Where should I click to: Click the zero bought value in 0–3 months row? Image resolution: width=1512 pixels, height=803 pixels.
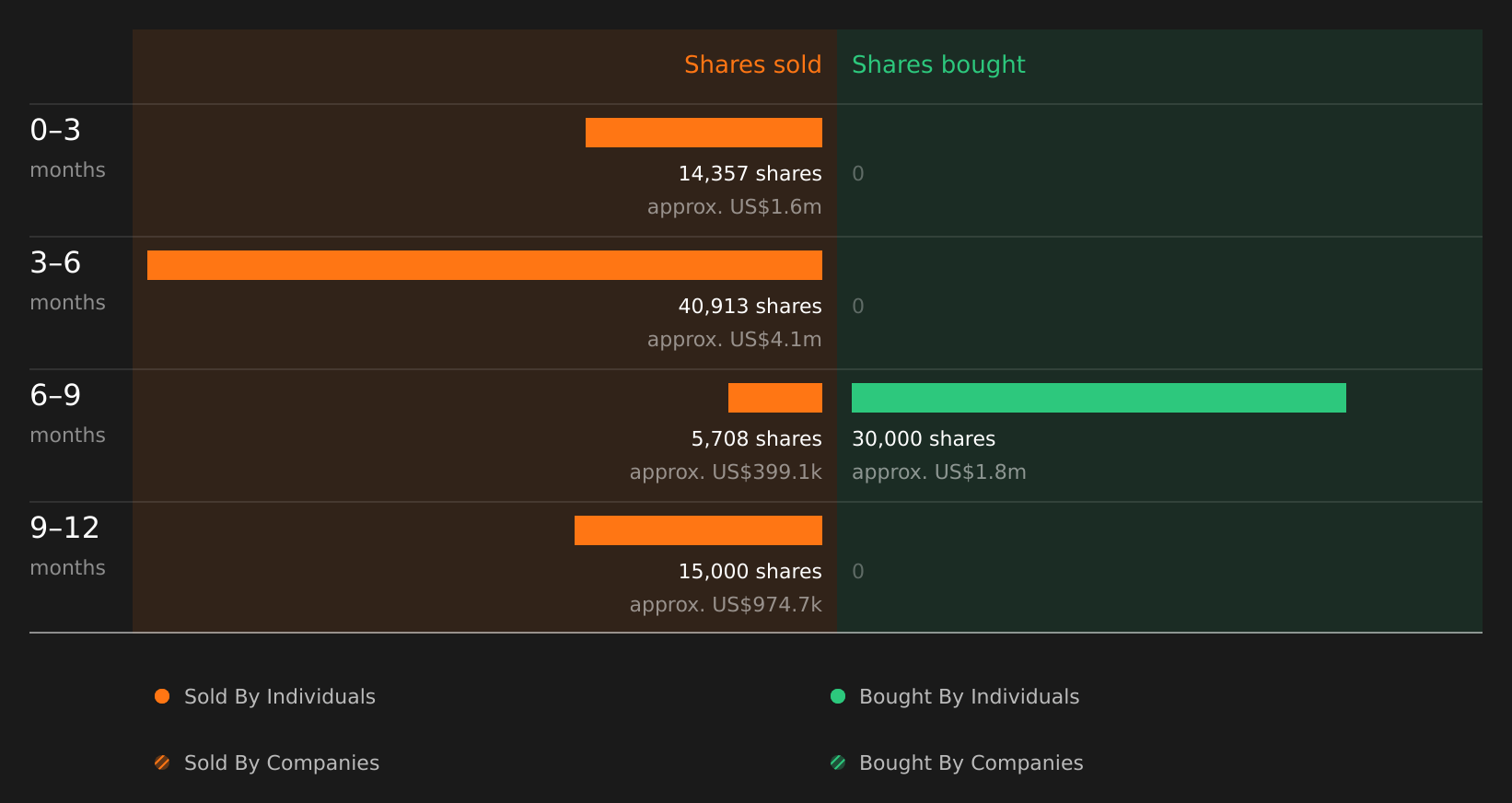point(858,174)
